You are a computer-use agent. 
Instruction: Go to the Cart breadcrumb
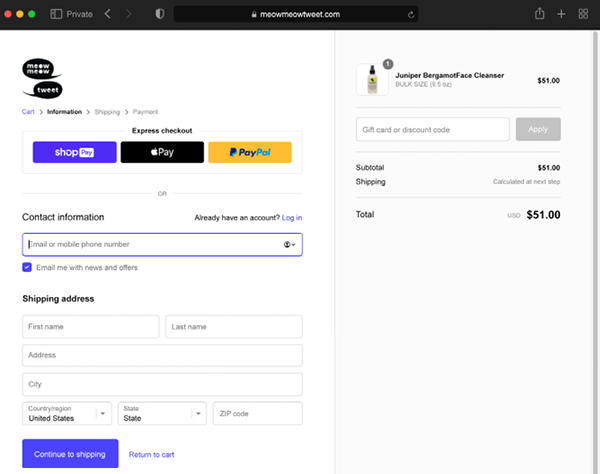[x=28, y=112]
